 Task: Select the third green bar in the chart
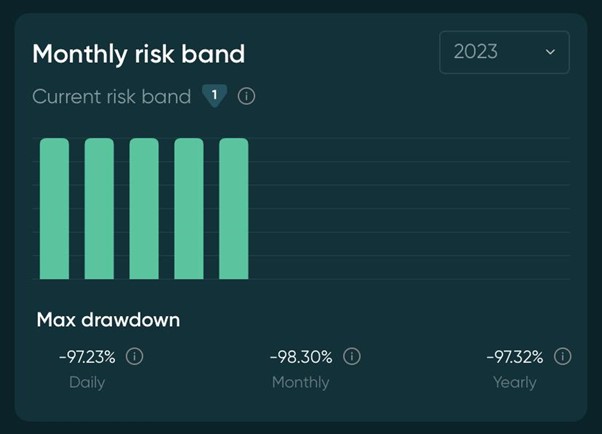(144, 208)
